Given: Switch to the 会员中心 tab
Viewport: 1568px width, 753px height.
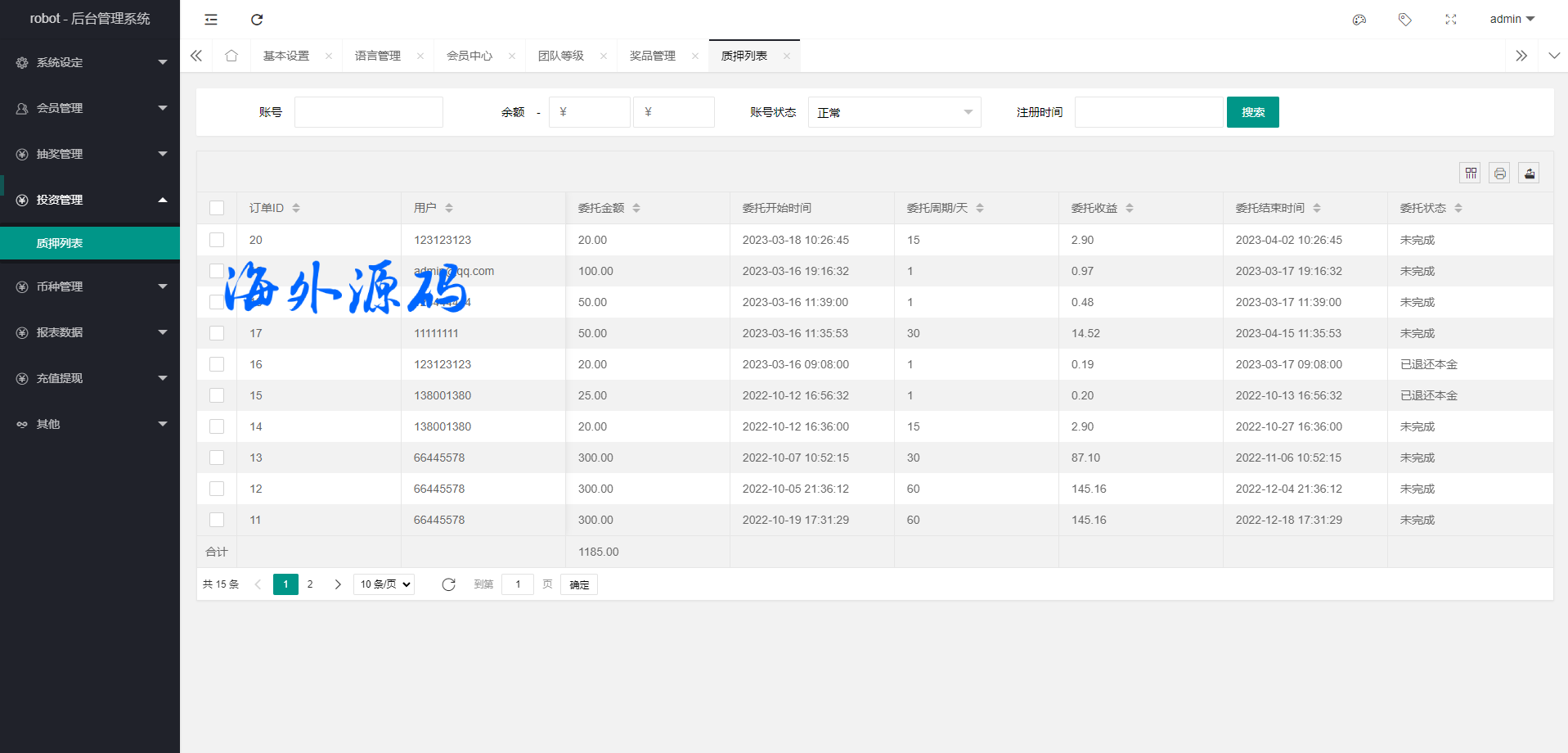Looking at the screenshot, I should [470, 56].
